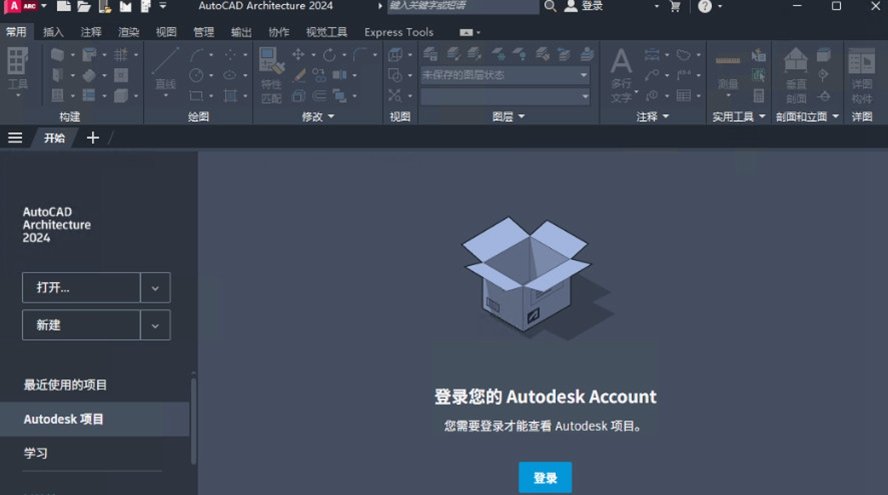
Task: Open the calculator icon in 实用工具 panel
Action: point(759,96)
